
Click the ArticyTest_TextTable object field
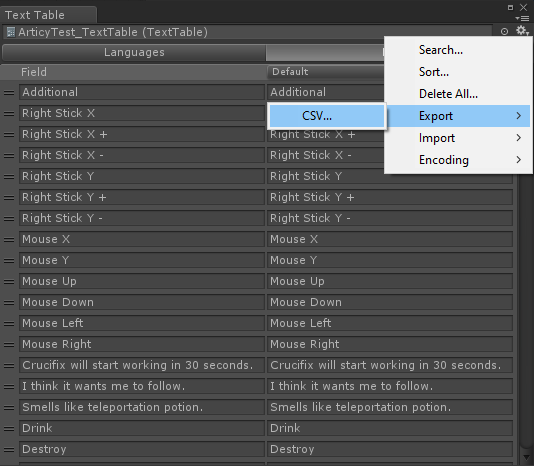pos(248,32)
